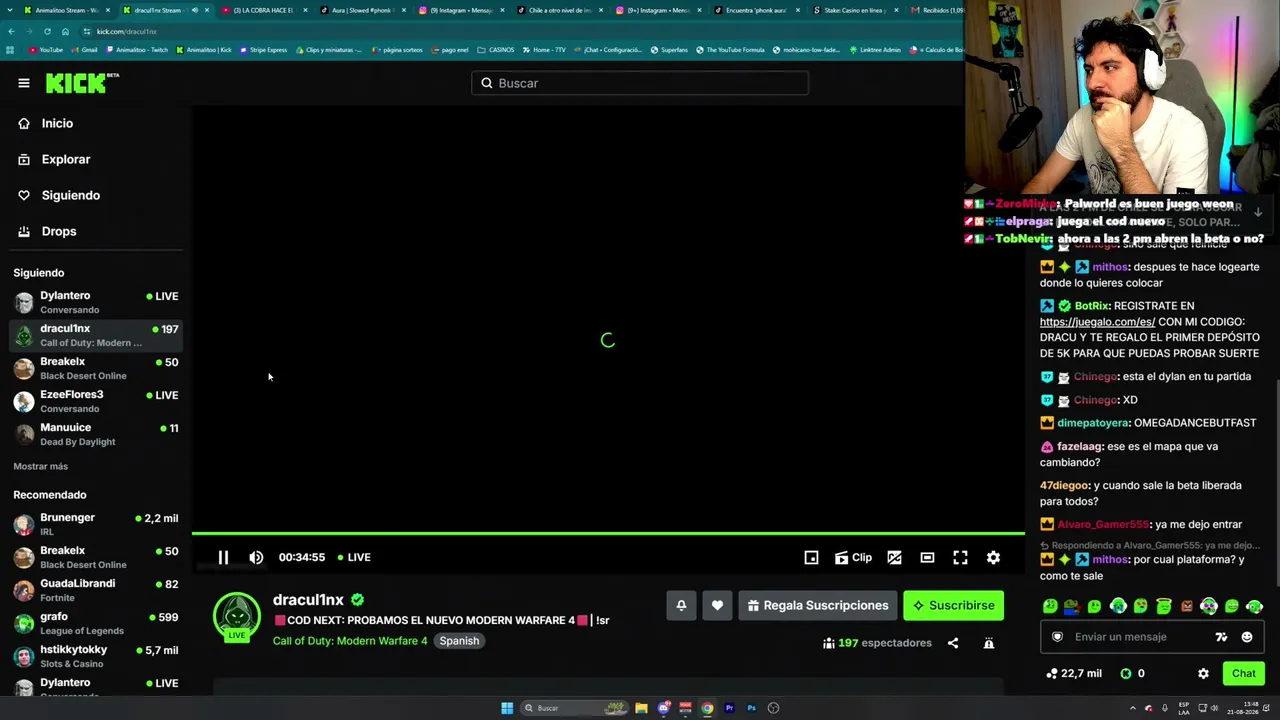
Task: Share the stream via the share icon
Action: (x=953, y=643)
